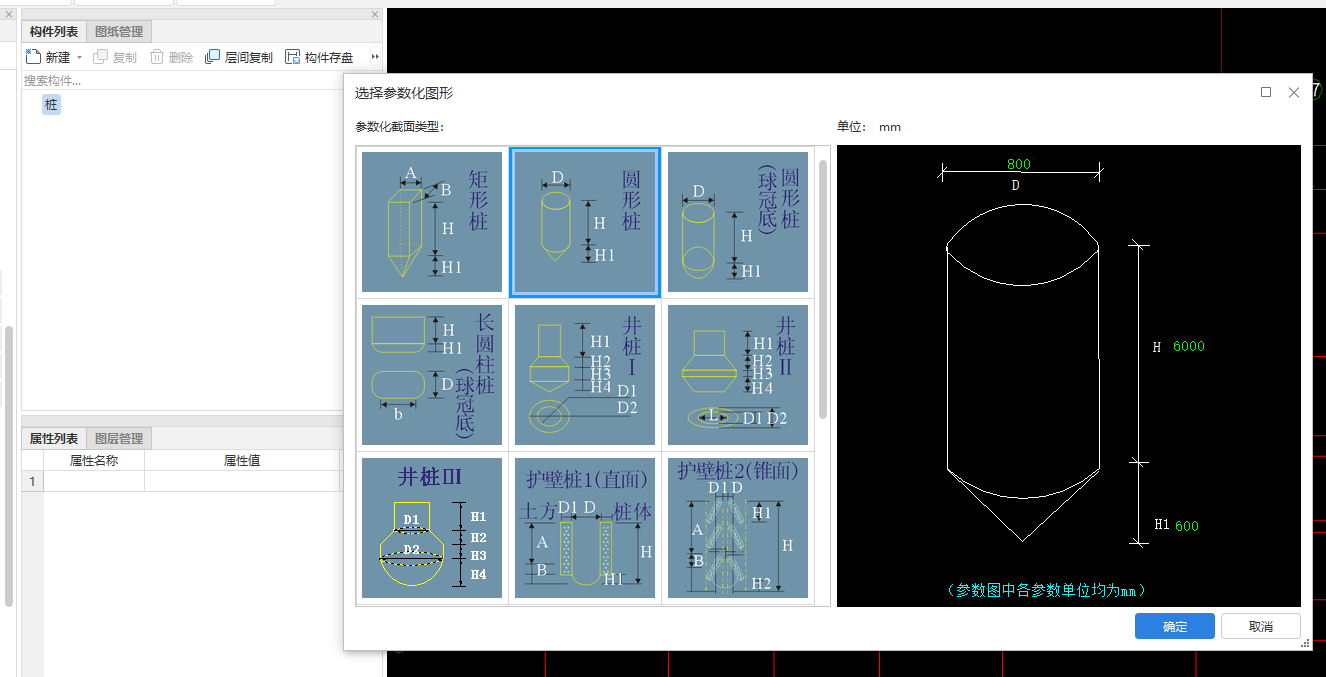Click the H1 value 600 in preview
This screenshot has width=1326, height=677.
tap(1187, 526)
